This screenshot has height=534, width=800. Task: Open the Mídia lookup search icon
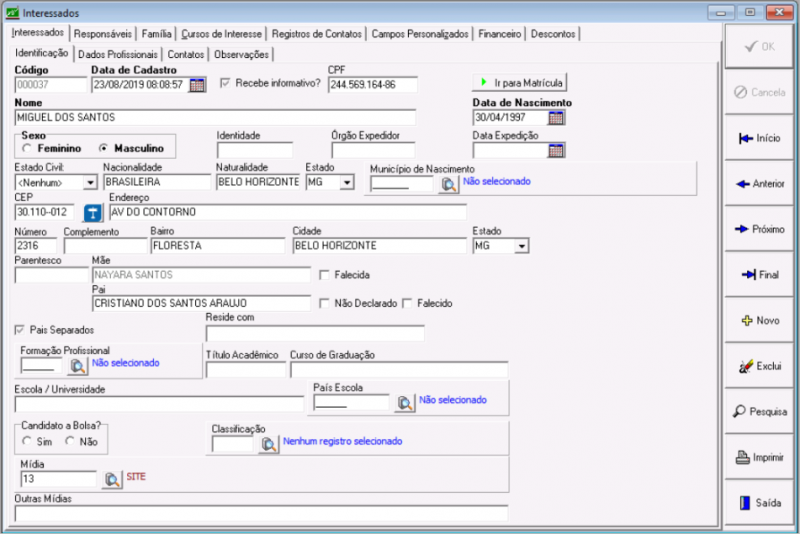(x=111, y=479)
